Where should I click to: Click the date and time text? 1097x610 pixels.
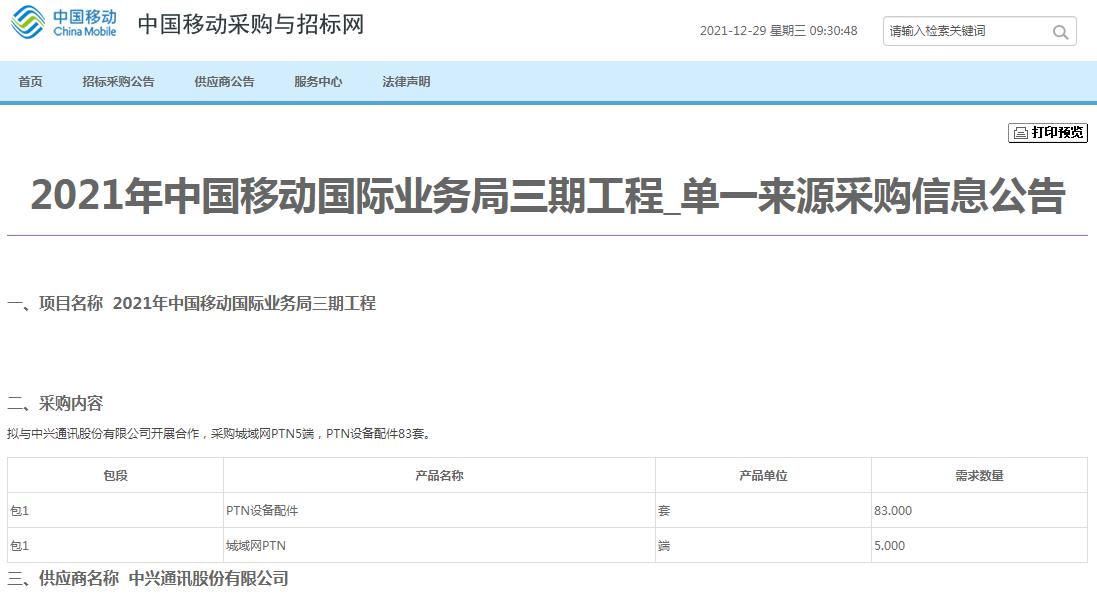(x=779, y=31)
